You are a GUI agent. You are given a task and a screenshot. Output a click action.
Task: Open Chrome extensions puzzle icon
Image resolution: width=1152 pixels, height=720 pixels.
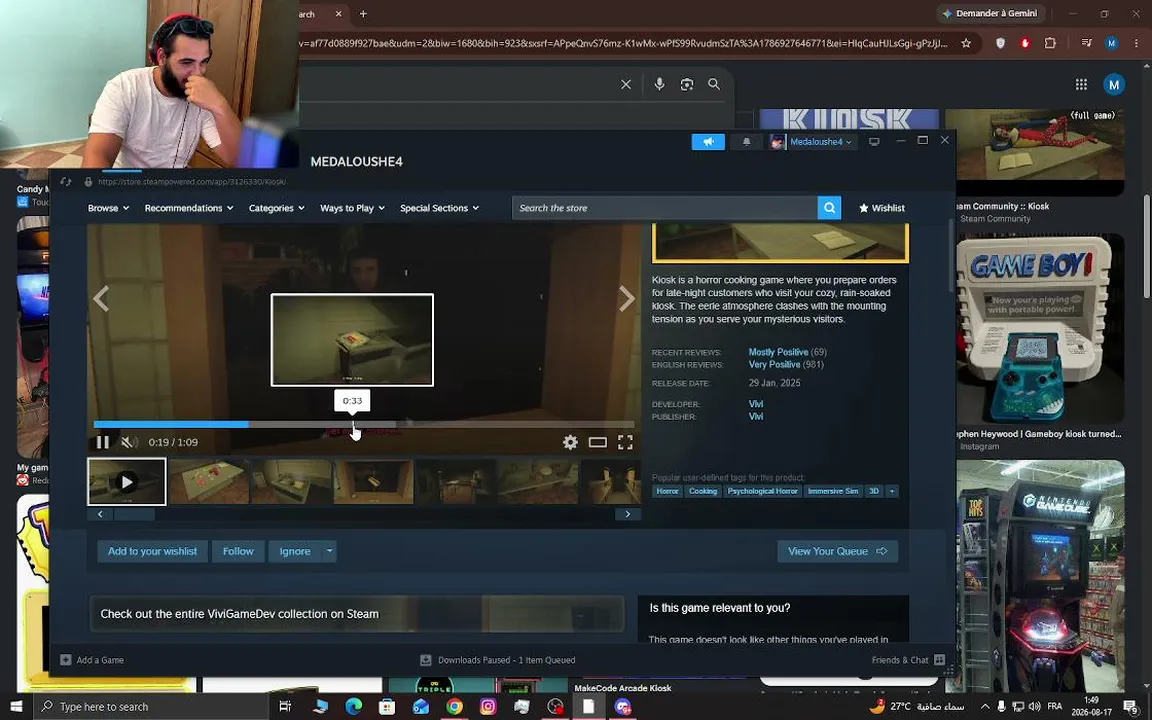(x=1050, y=43)
